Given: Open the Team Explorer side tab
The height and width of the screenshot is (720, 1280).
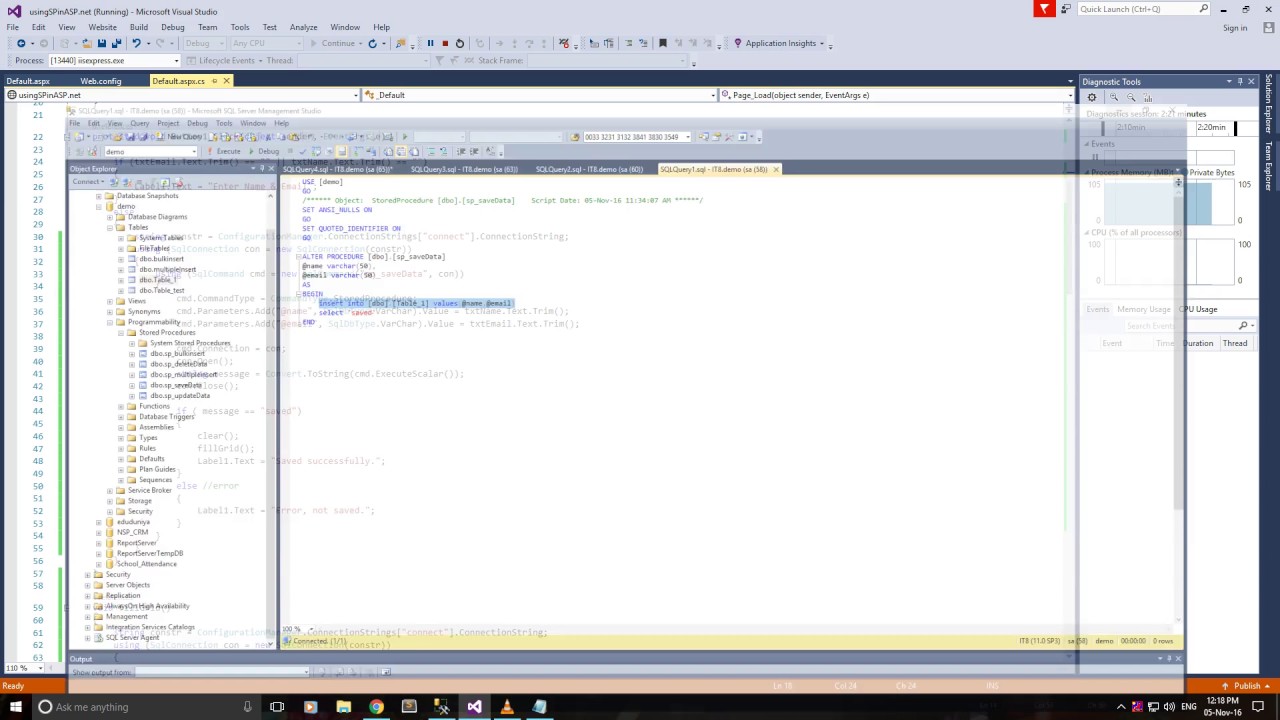Looking at the screenshot, I should (x=1270, y=165).
